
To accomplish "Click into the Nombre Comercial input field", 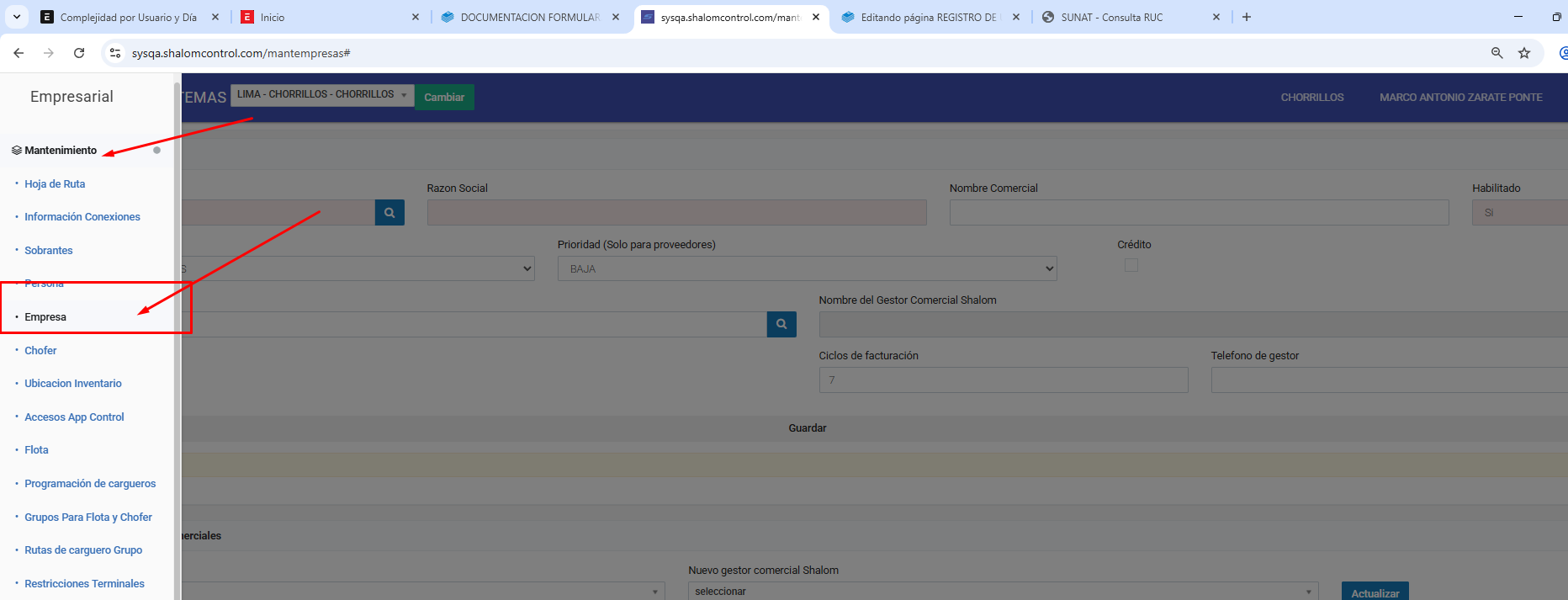I will click(x=1199, y=213).
